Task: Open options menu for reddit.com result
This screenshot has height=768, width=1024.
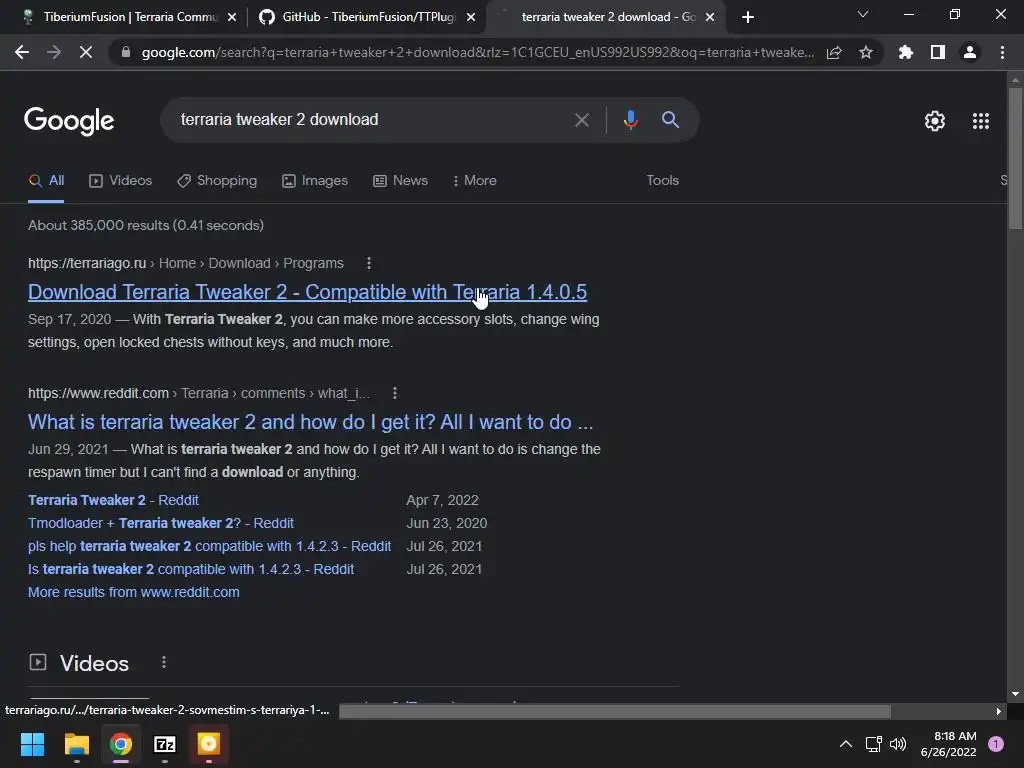Action: [x=394, y=393]
